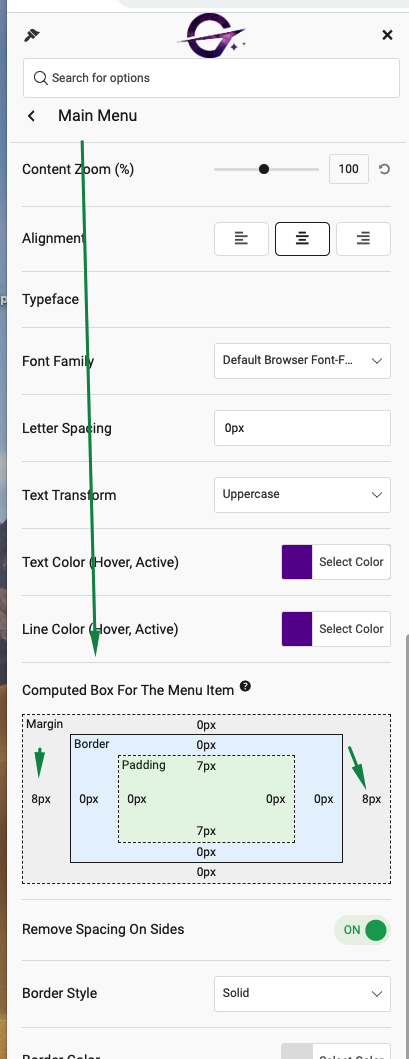Open Text Transform Uppercase dropdown
409x1059 pixels.
coord(302,494)
